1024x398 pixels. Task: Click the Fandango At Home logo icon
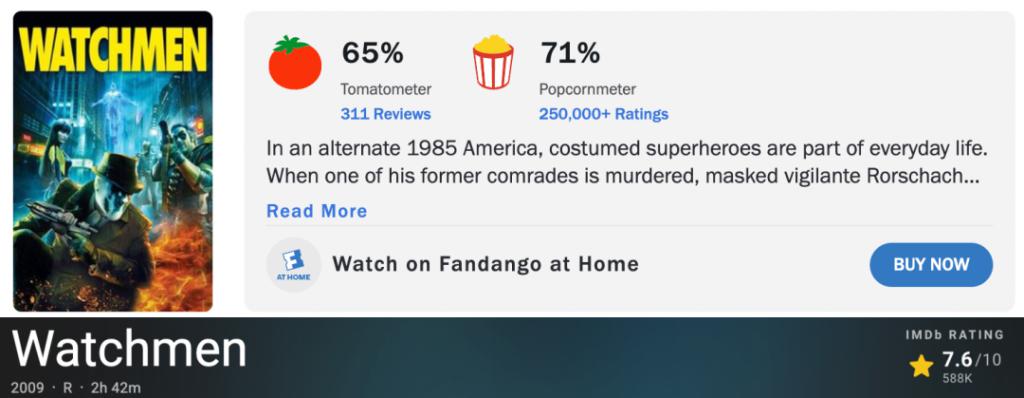[294, 264]
